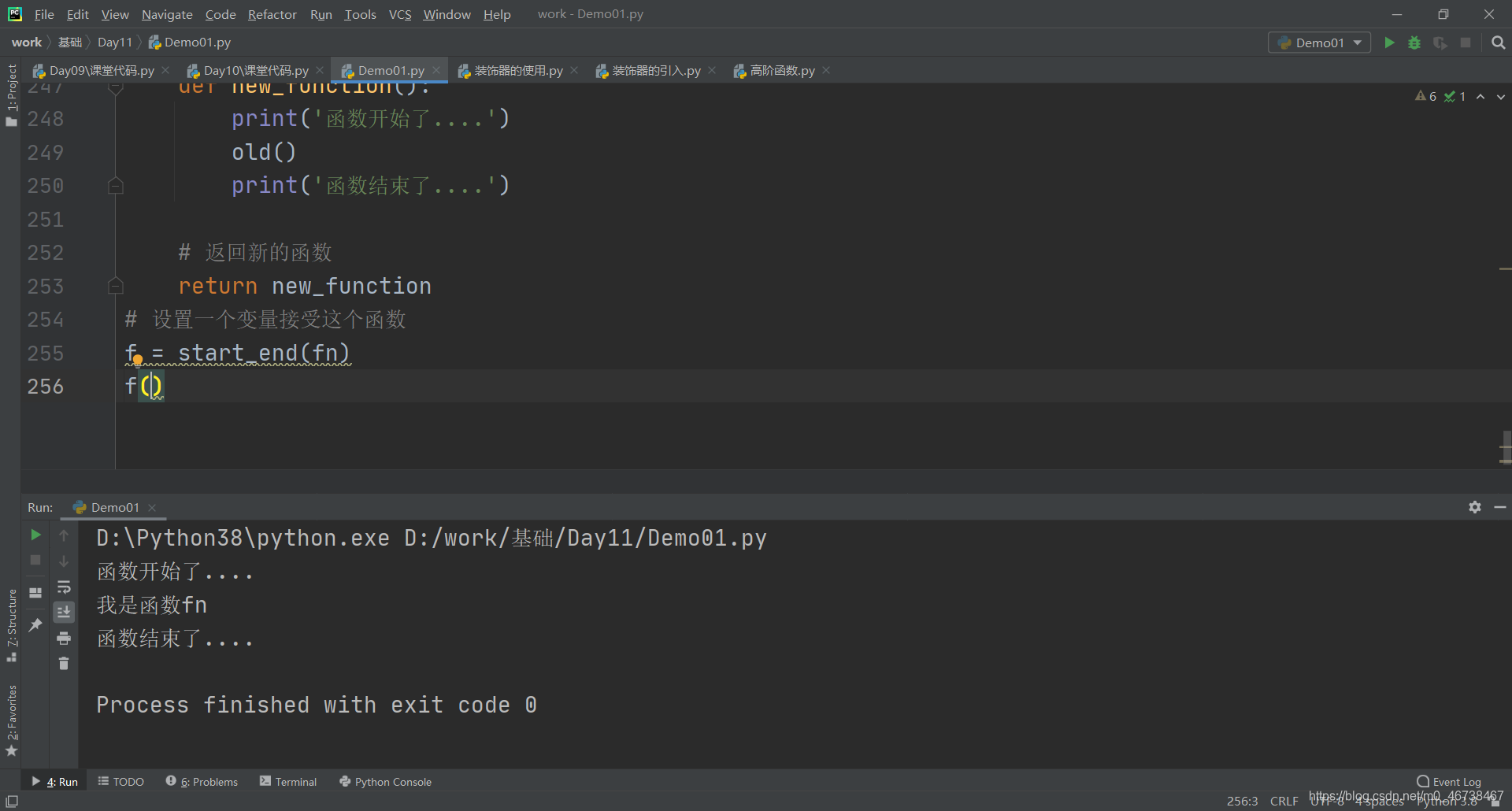1512x811 pixels.
Task: Collapse fold marker at line 247
Action: 115,87
